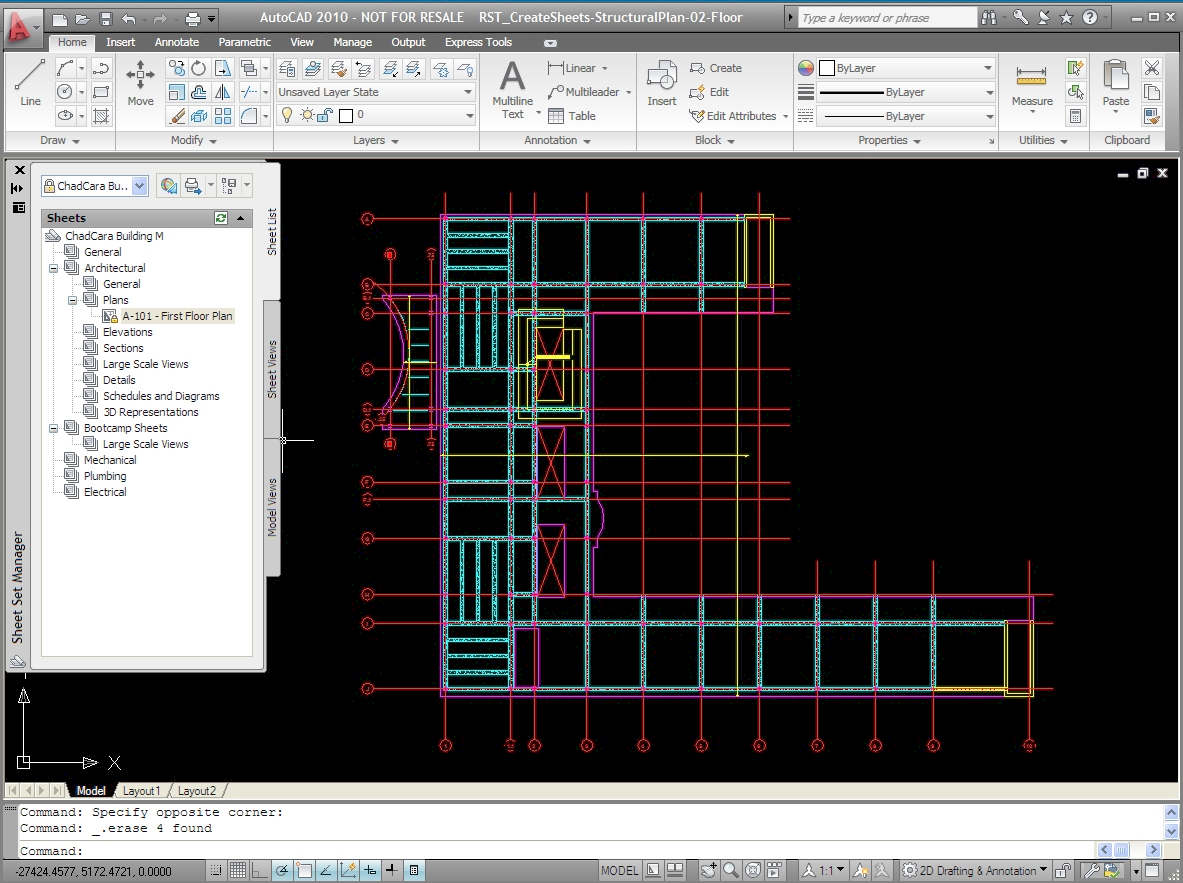
Task: Activate the Scale modify tool
Action: (177, 92)
